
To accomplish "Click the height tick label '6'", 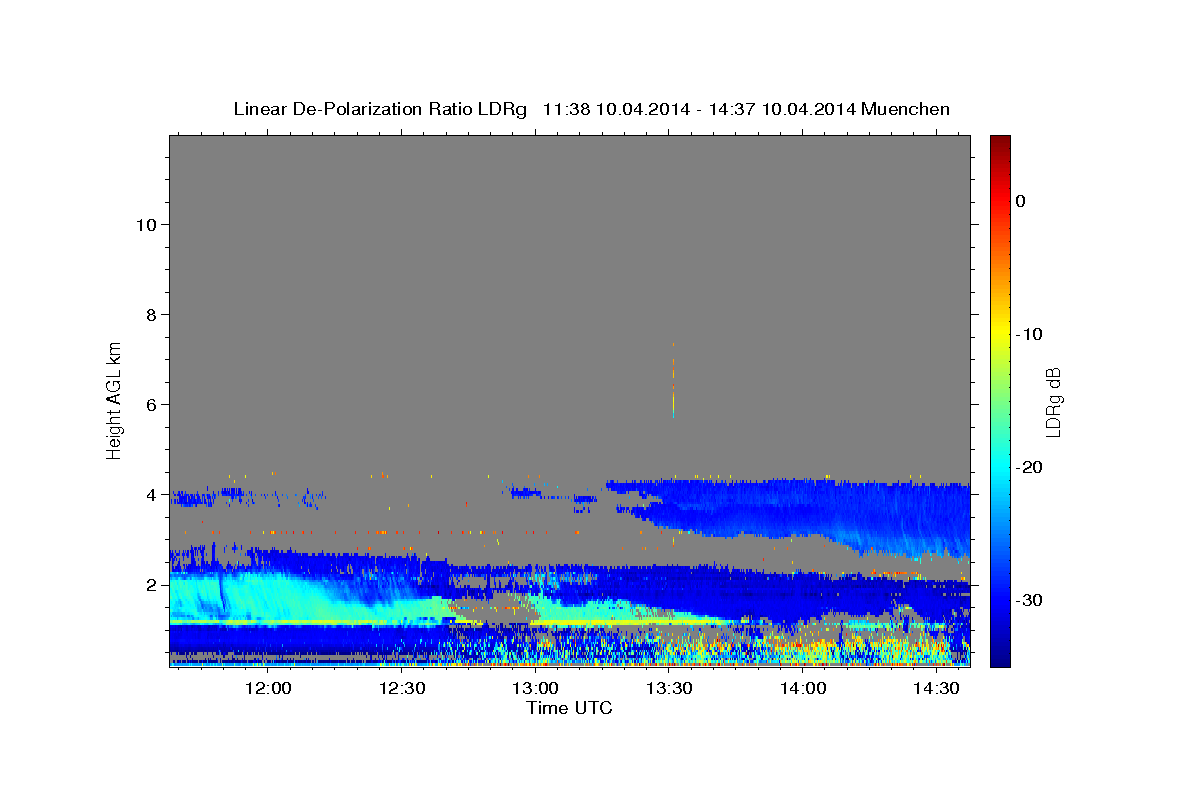I will click(152, 404).
